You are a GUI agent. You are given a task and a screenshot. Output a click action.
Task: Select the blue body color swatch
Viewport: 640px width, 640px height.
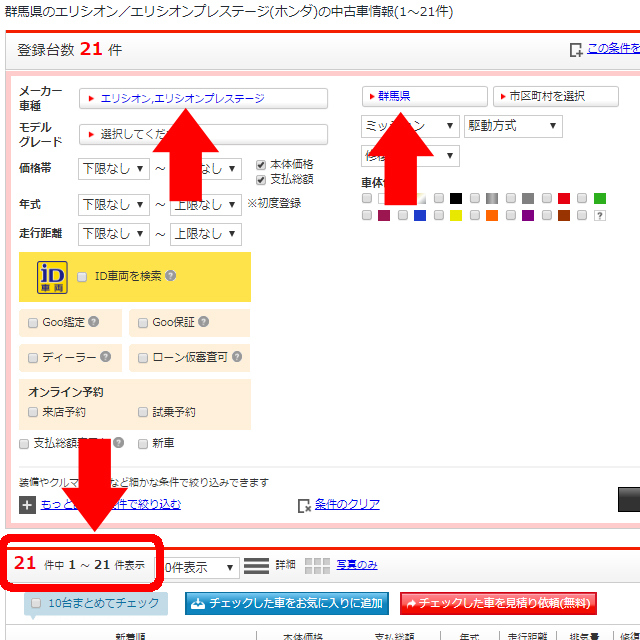[x=420, y=216]
